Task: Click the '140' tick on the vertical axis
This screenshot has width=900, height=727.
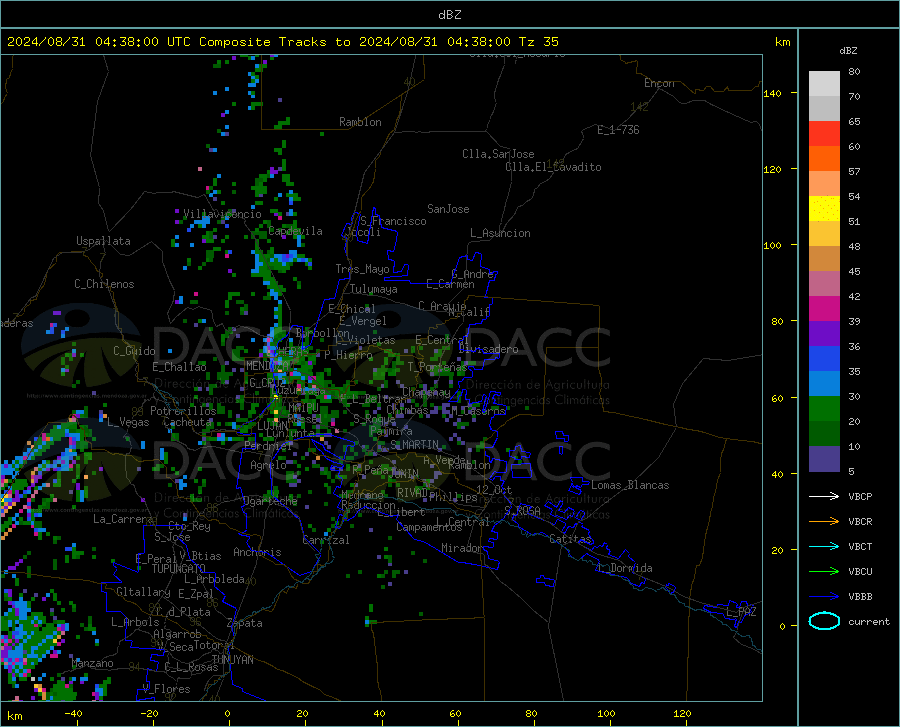Action: (x=772, y=94)
